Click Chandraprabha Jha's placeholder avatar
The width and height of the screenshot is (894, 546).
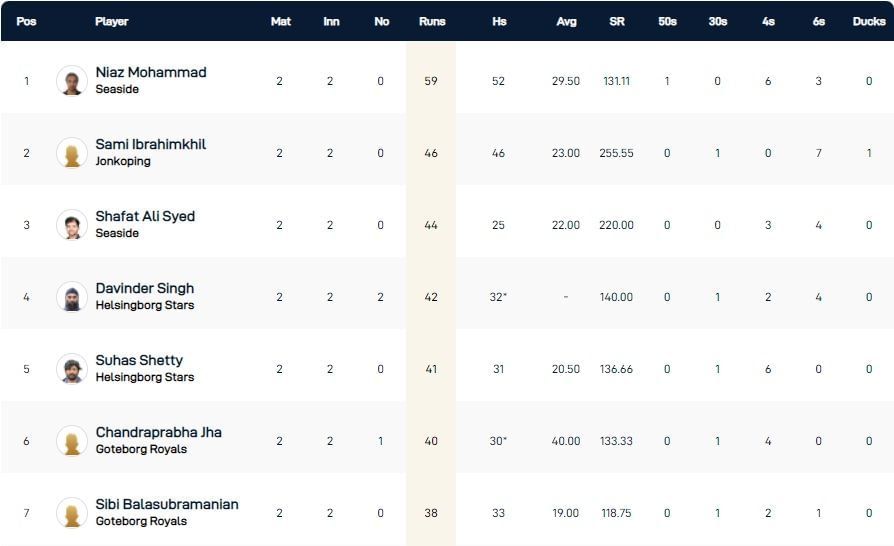coord(72,441)
